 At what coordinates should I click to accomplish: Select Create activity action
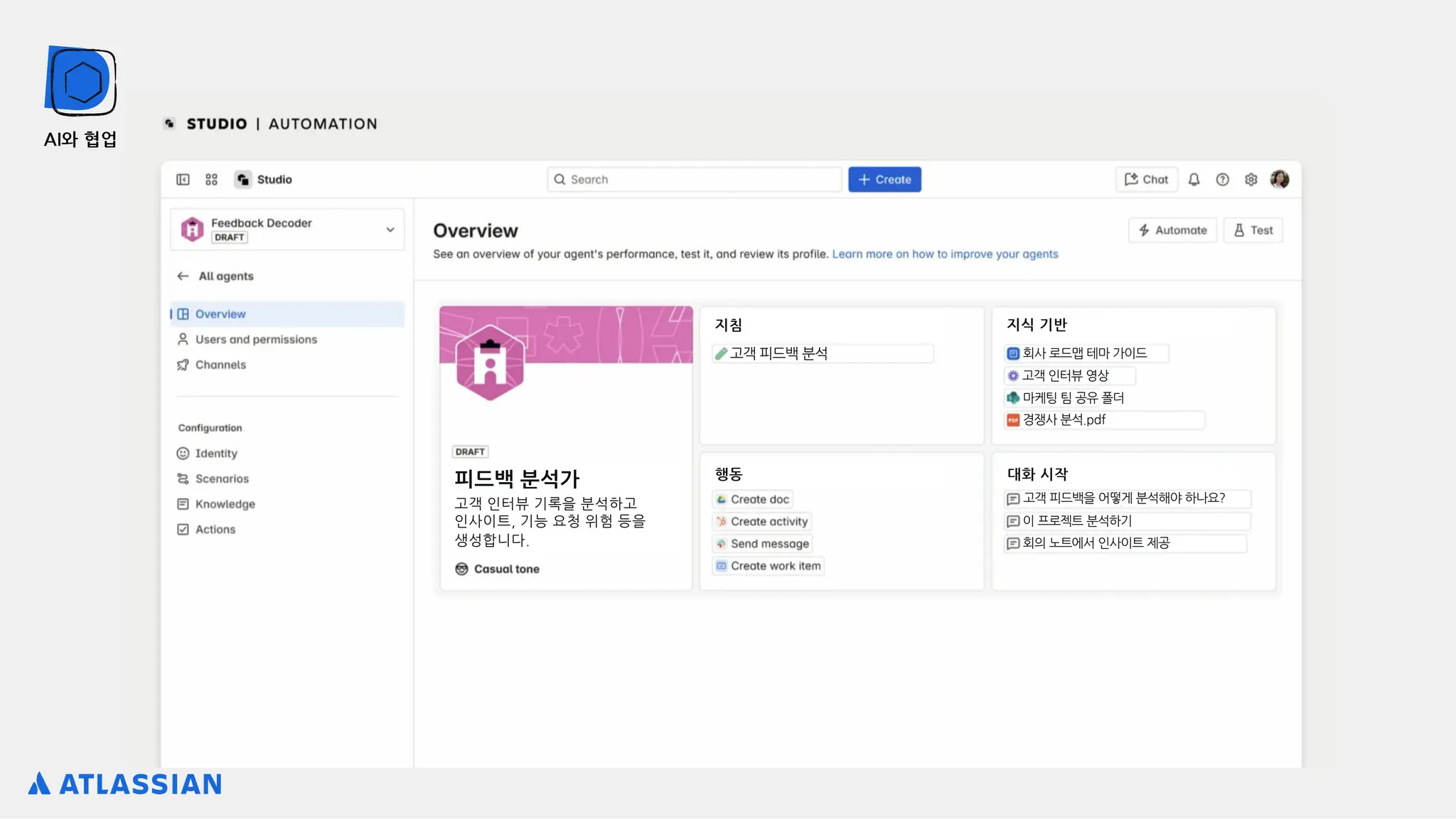click(x=761, y=522)
